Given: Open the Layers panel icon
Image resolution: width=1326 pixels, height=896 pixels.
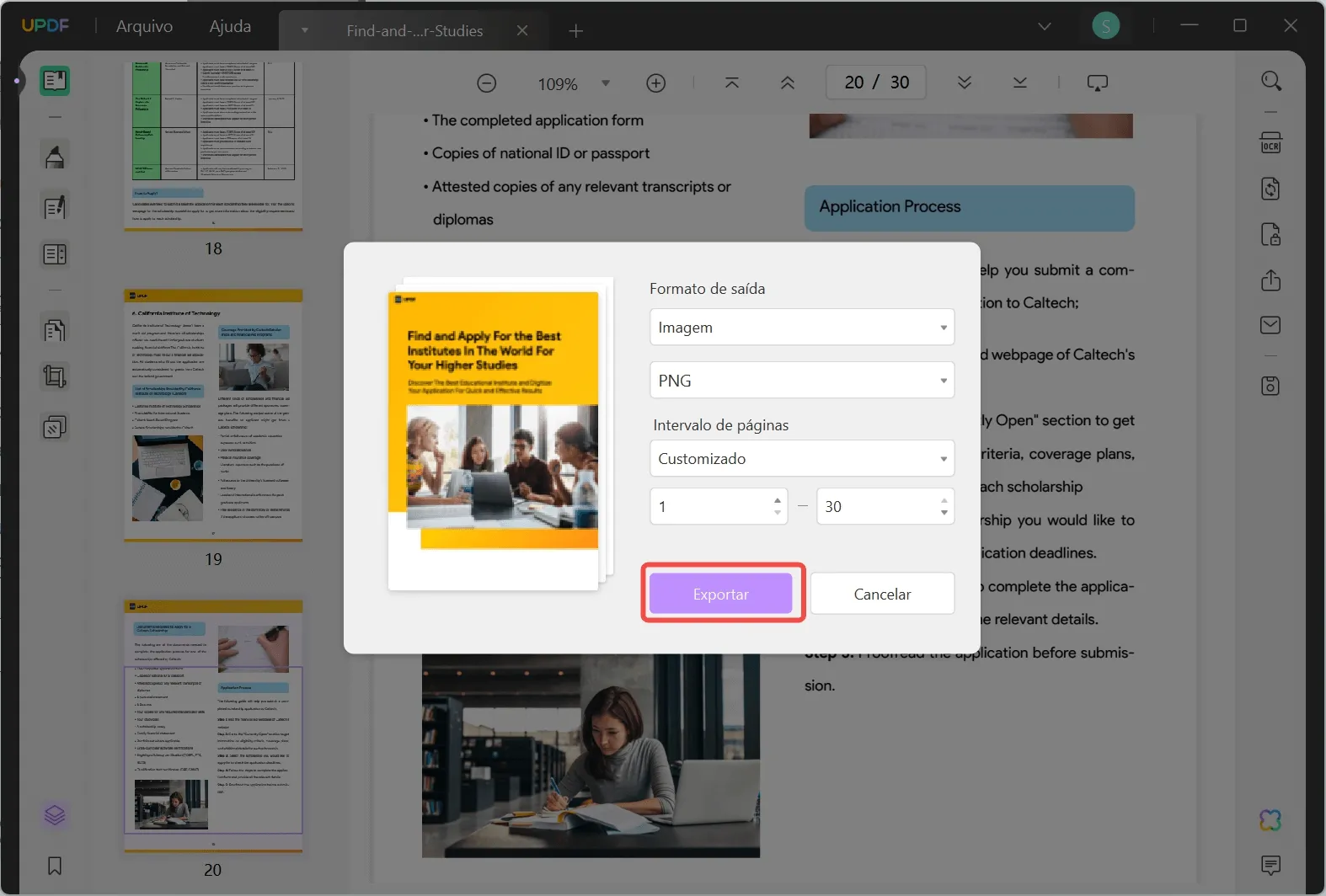Looking at the screenshot, I should (55, 815).
